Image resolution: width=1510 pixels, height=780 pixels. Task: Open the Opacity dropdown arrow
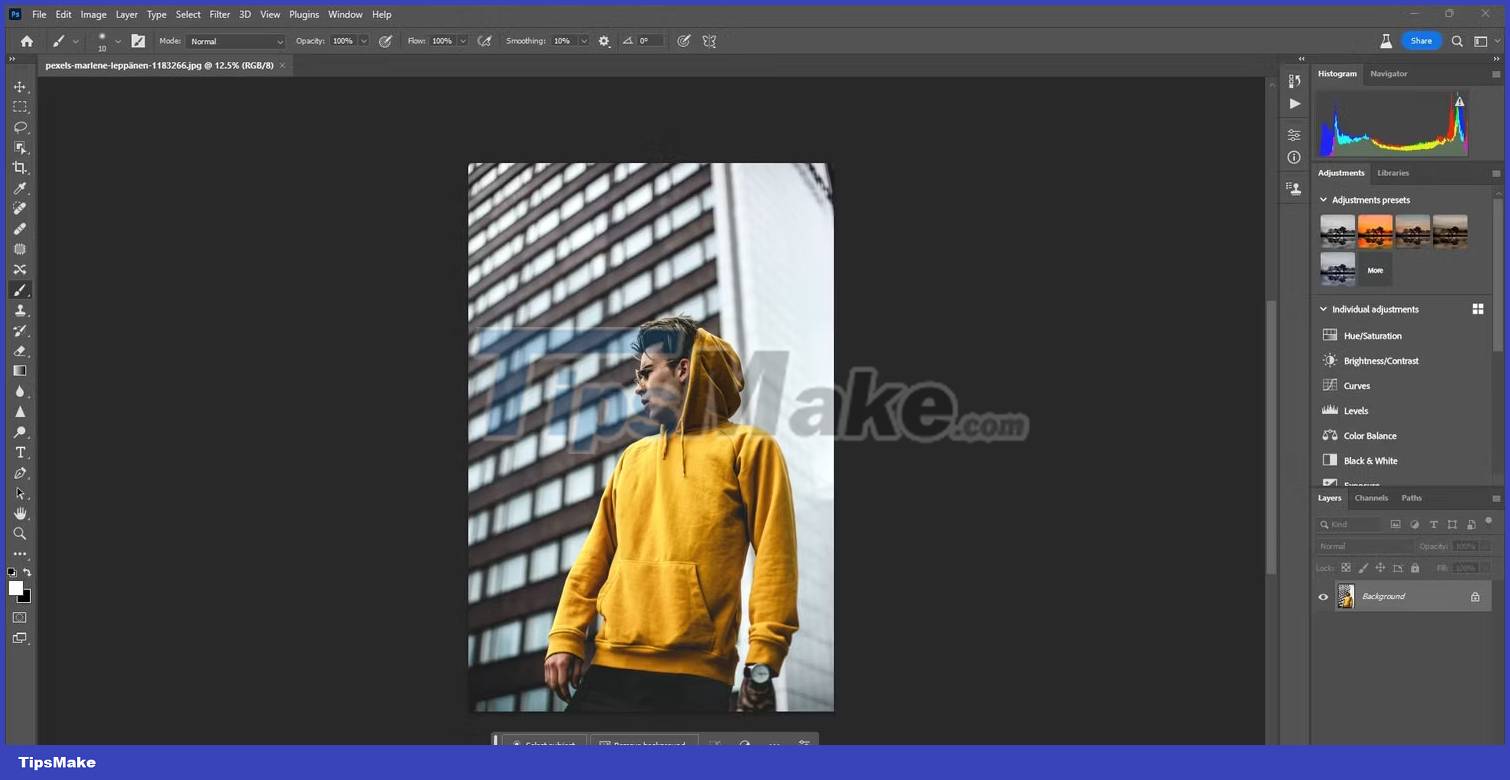click(x=363, y=41)
